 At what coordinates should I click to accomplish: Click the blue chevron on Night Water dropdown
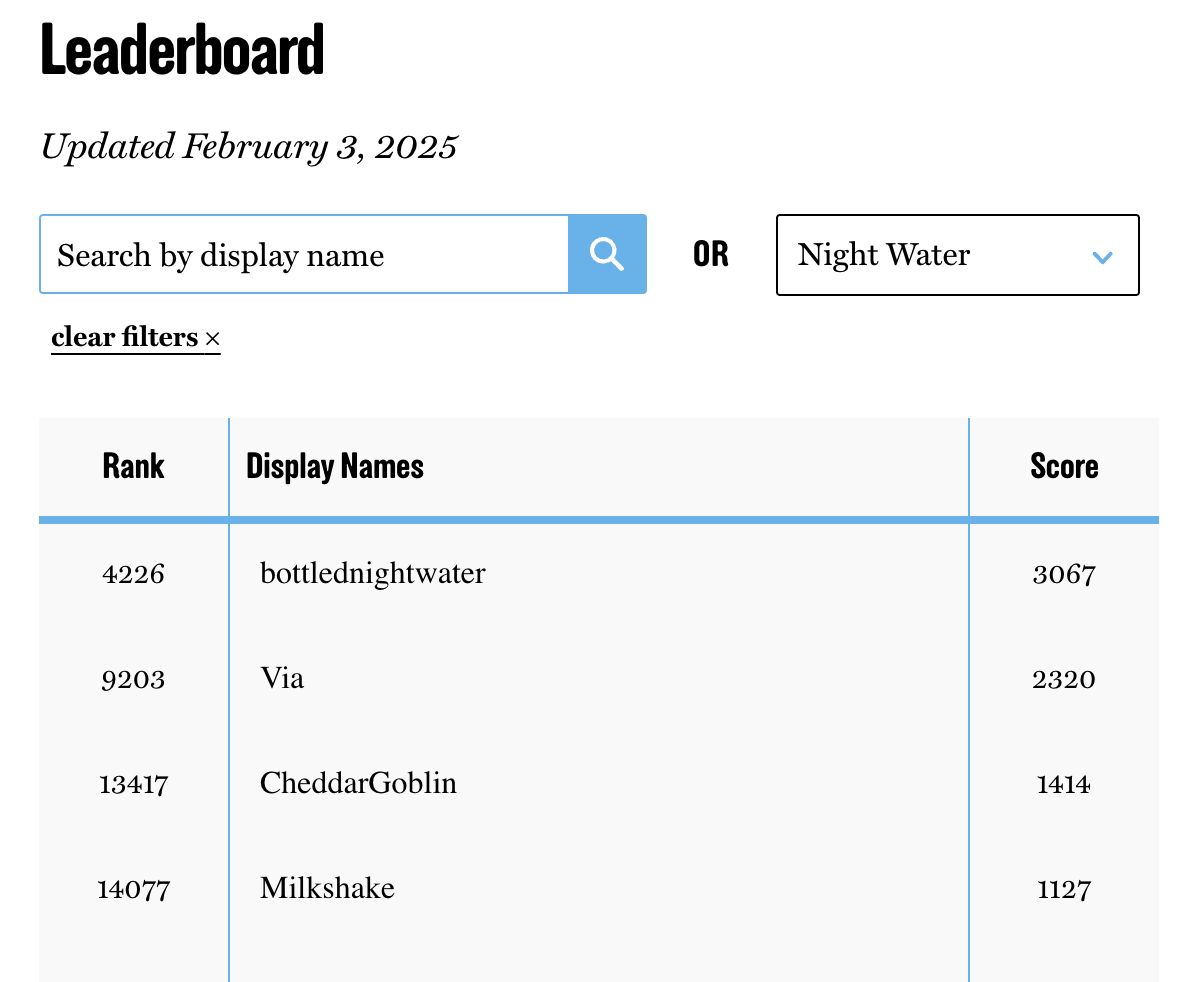tap(1102, 257)
